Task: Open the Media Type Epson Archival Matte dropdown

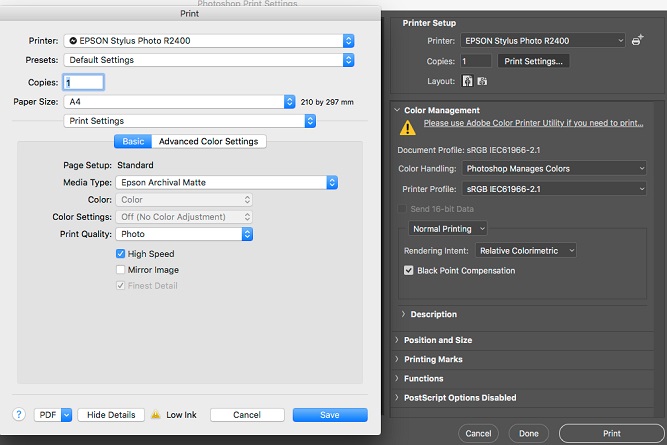Action: (x=227, y=183)
